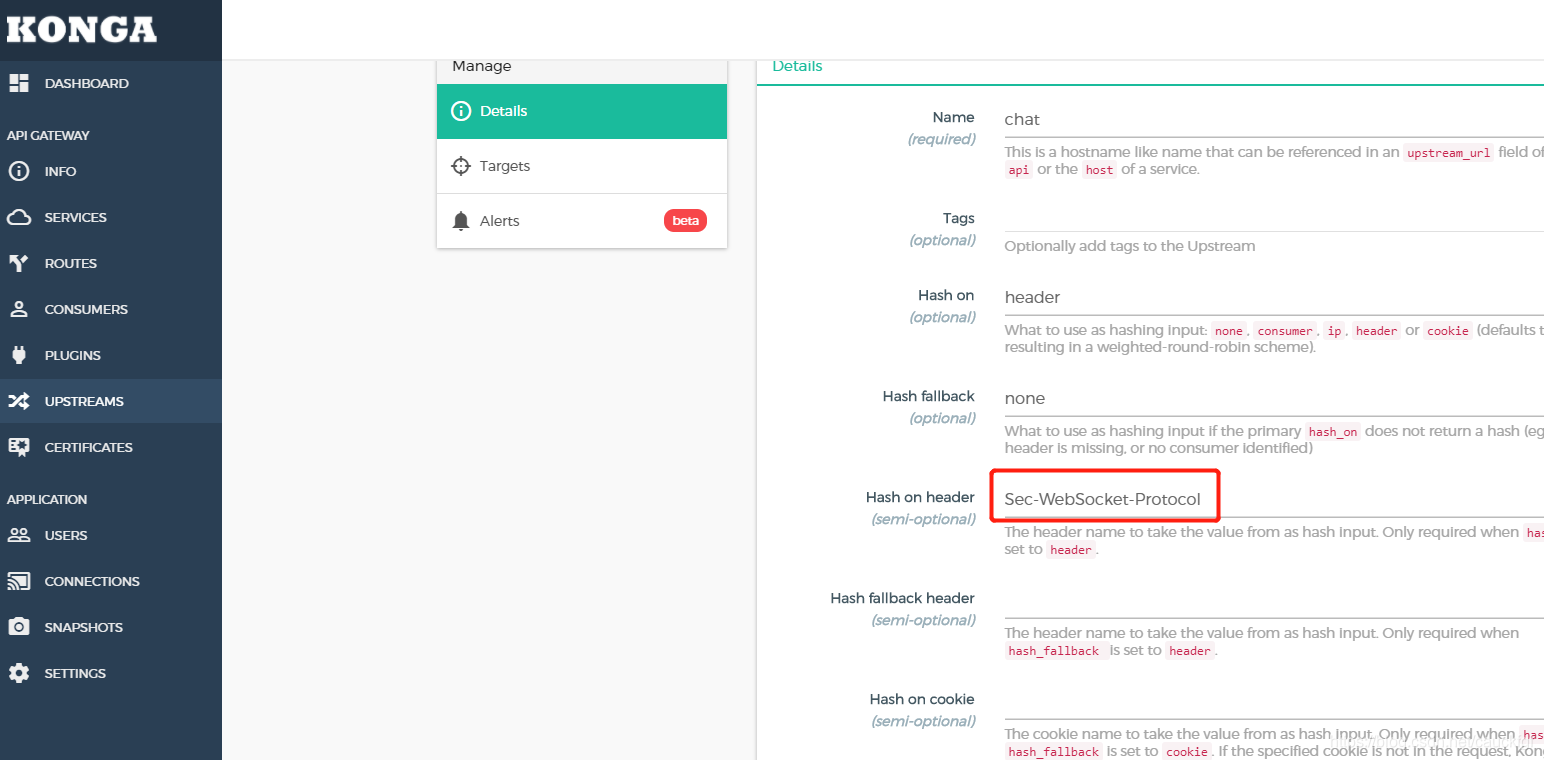Open CONNECTIONS in the sidebar
This screenshot has width=1544, height=760.
click(111, 581)
